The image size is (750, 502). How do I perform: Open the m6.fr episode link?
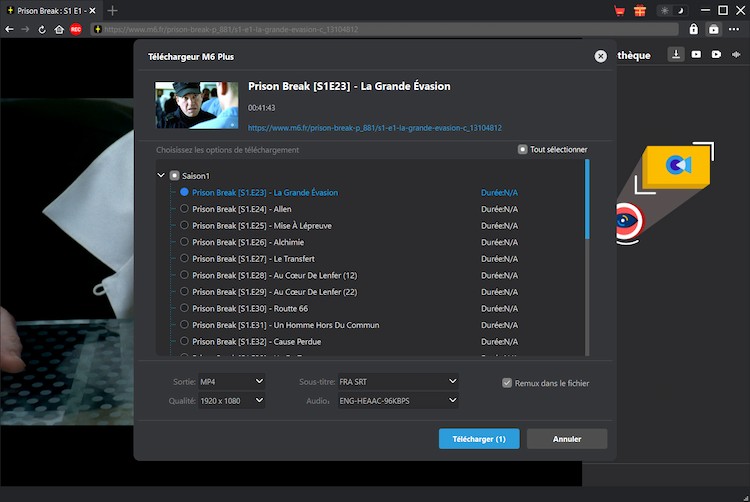pyautogui.click(x=375, y=128)
